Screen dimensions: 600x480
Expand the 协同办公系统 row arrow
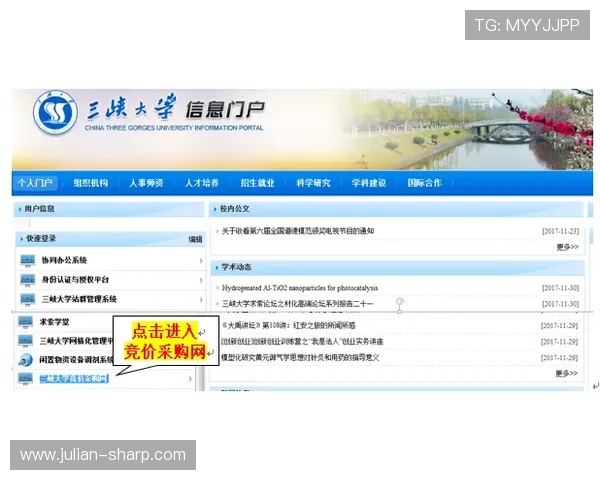coord(201,261)
